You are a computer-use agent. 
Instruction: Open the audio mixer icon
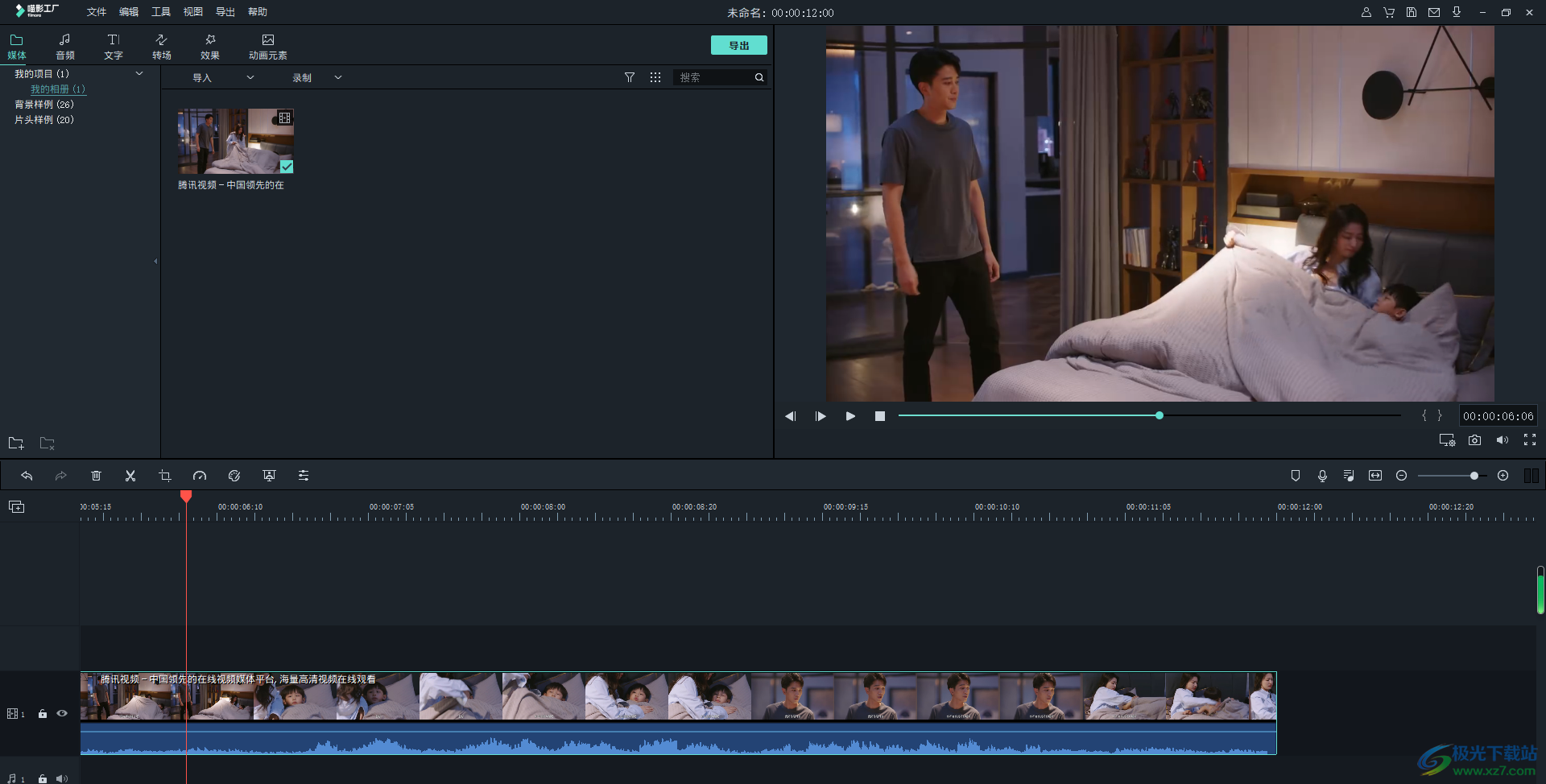1349,476
